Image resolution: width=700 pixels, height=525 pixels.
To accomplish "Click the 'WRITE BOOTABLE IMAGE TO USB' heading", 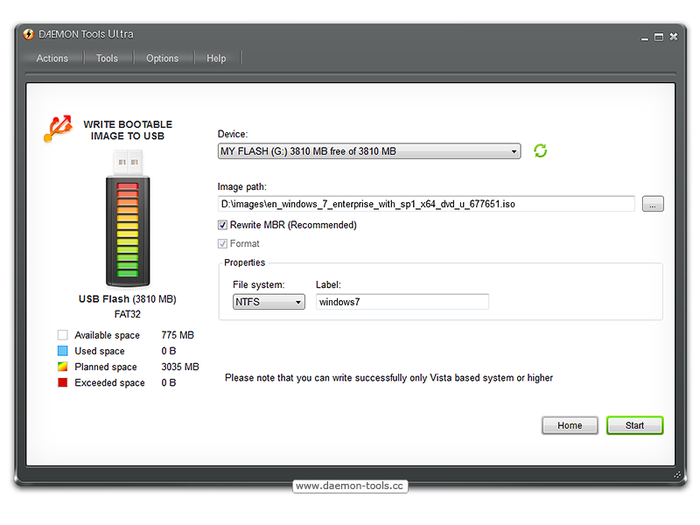I will tap(128, 130).
